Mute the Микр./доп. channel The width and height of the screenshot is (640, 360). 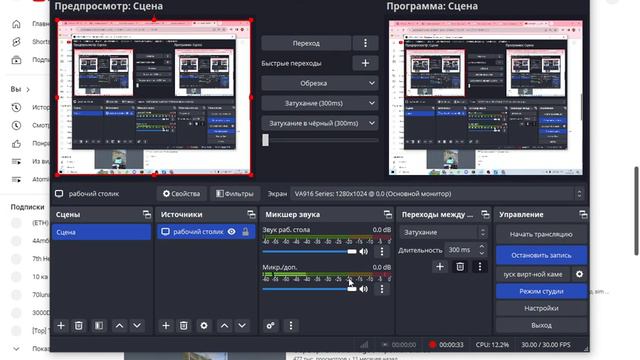point(363,289)
